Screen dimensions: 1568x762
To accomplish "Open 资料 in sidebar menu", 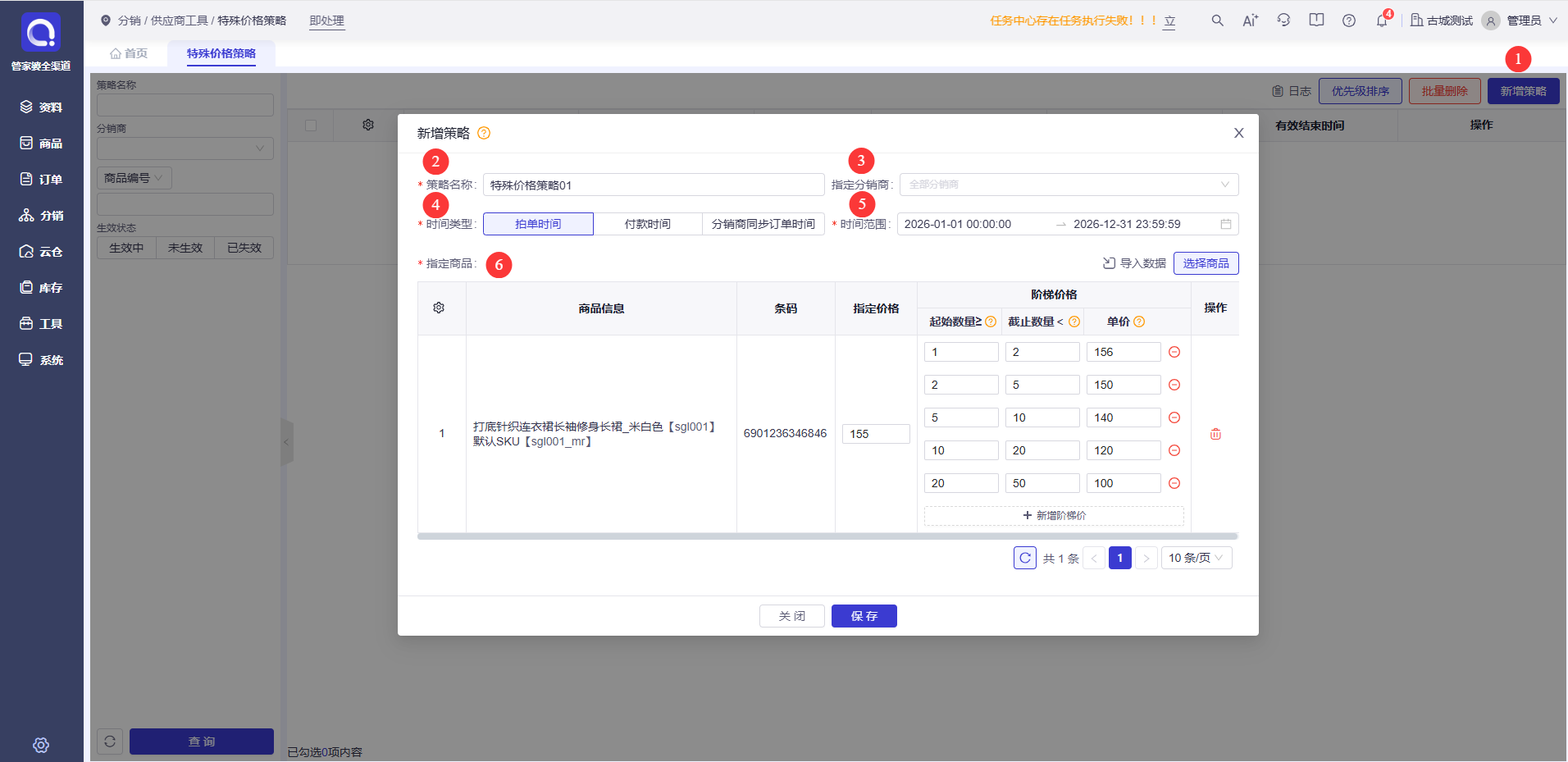I will point(42,107).
